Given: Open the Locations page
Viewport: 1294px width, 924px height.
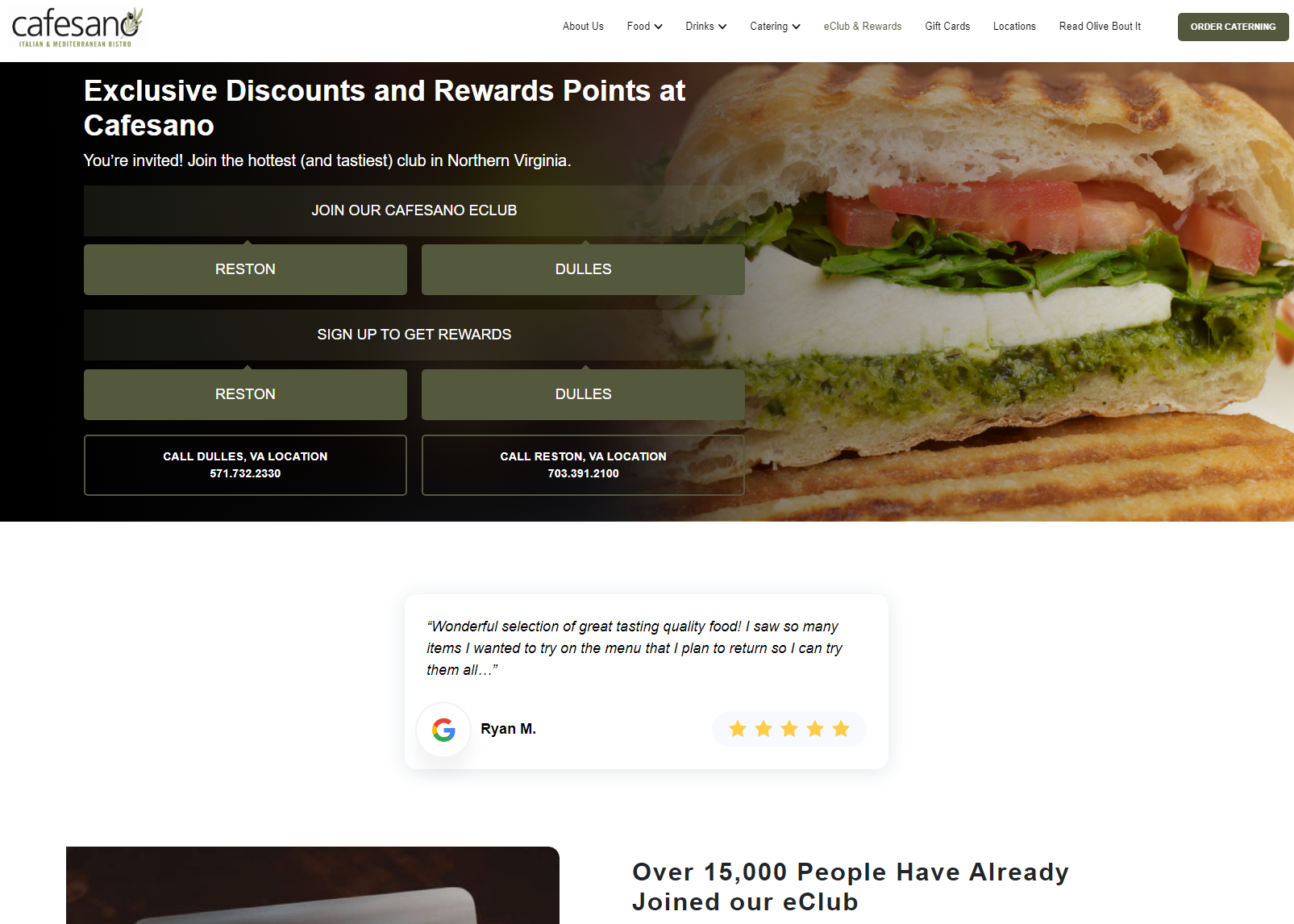Looking at the screenshot, I should pos(1014,27).
